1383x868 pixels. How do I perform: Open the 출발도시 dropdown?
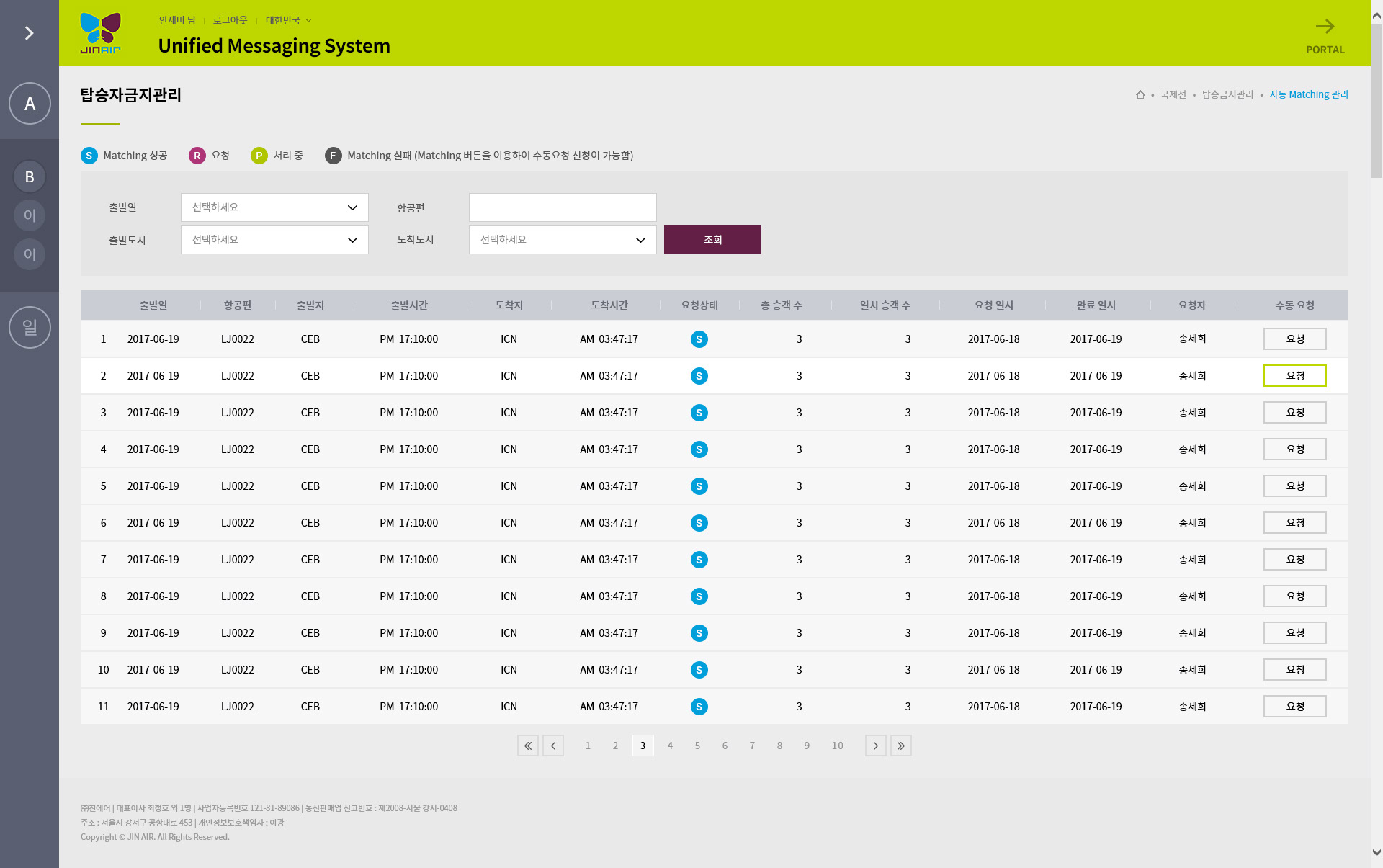[x=274, y=240]
